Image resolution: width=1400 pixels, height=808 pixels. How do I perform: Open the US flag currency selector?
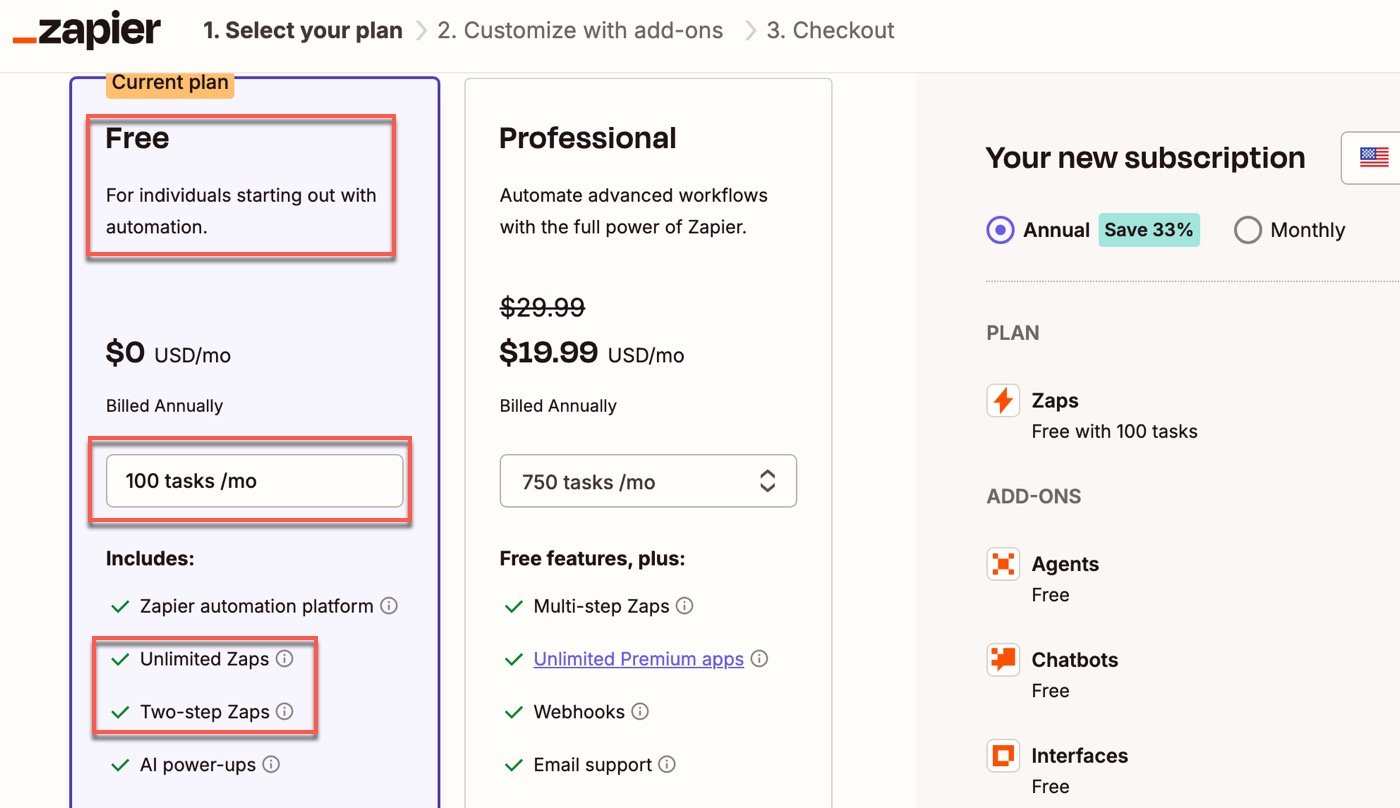(x=1371, y=158)
